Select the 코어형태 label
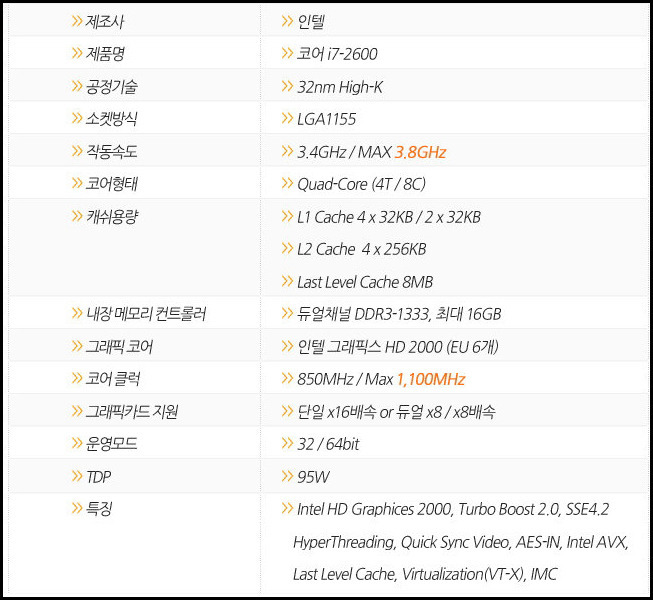This screenshot has height=600, width=653. 111,184
